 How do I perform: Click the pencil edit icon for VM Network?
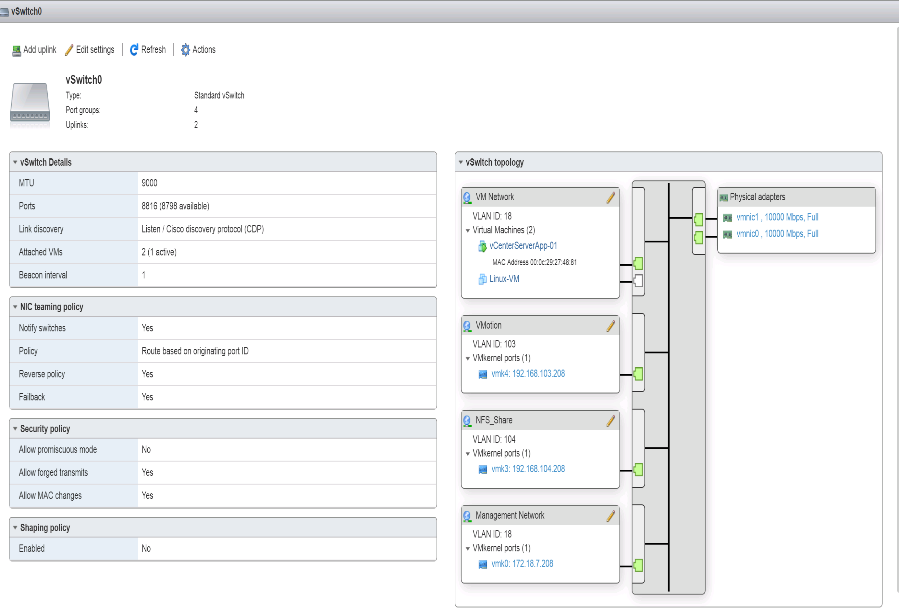pos(610,198)
